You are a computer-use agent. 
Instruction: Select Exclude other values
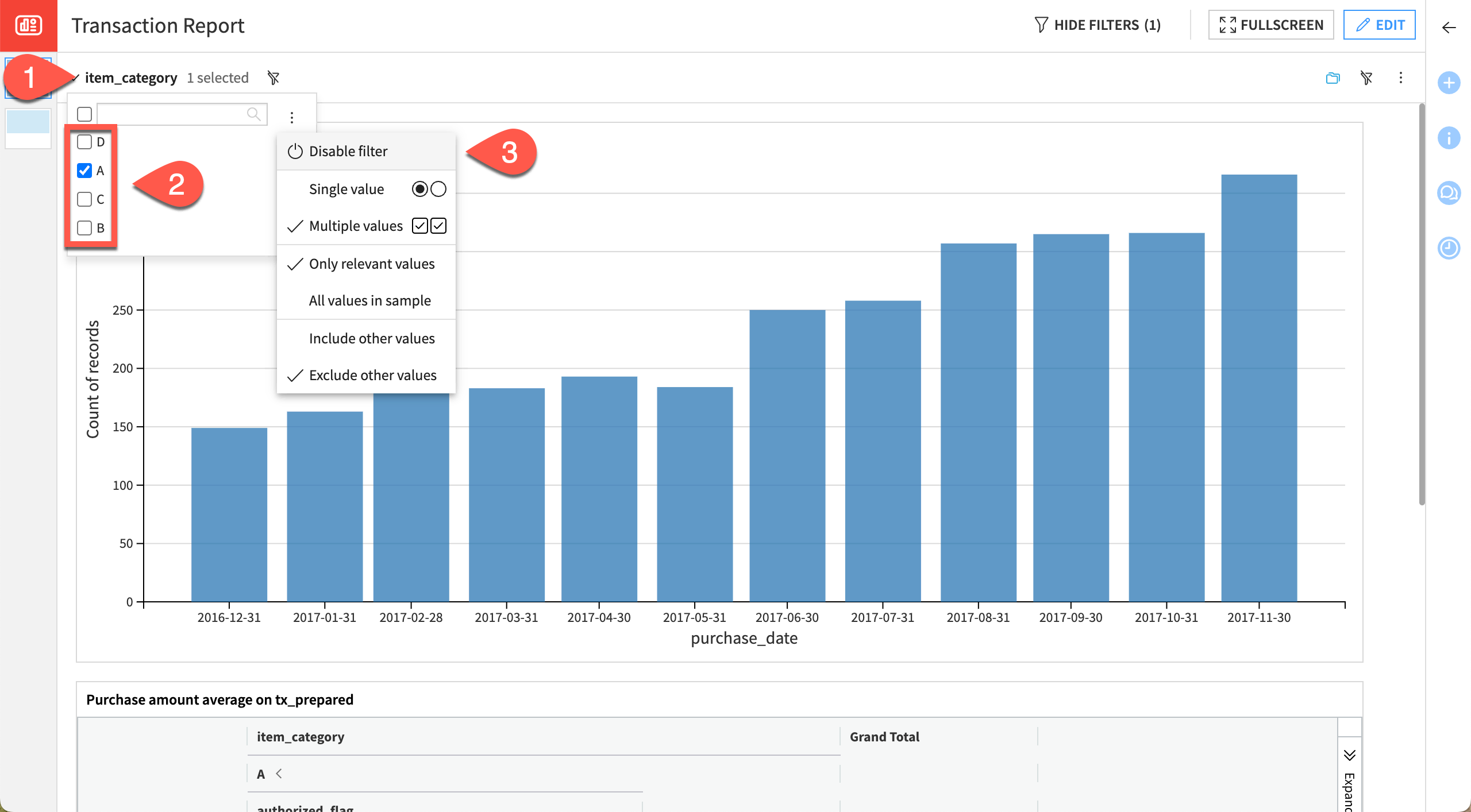tap(366, 375)
